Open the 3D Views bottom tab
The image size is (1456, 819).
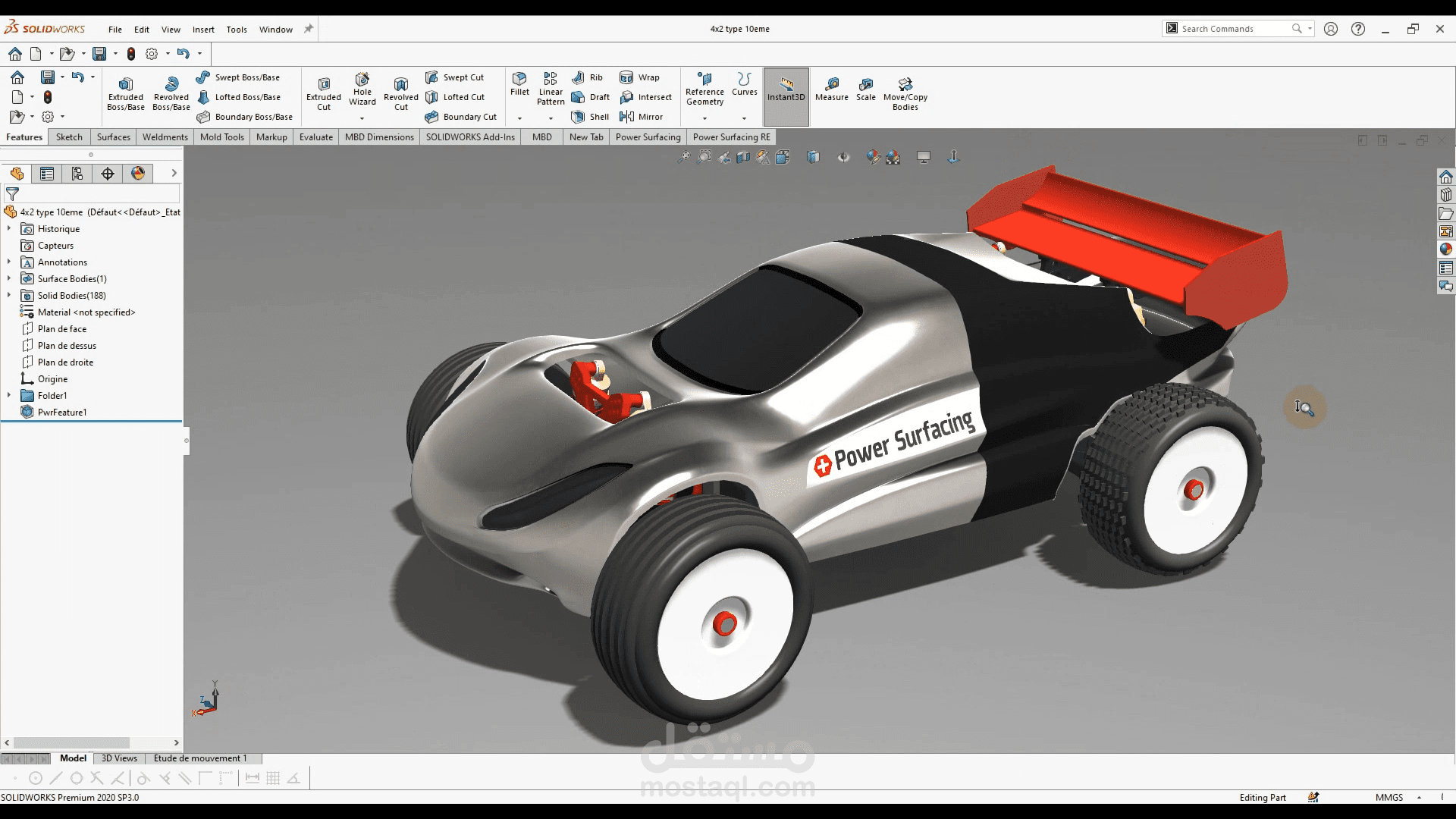click(x=119, y=758)
